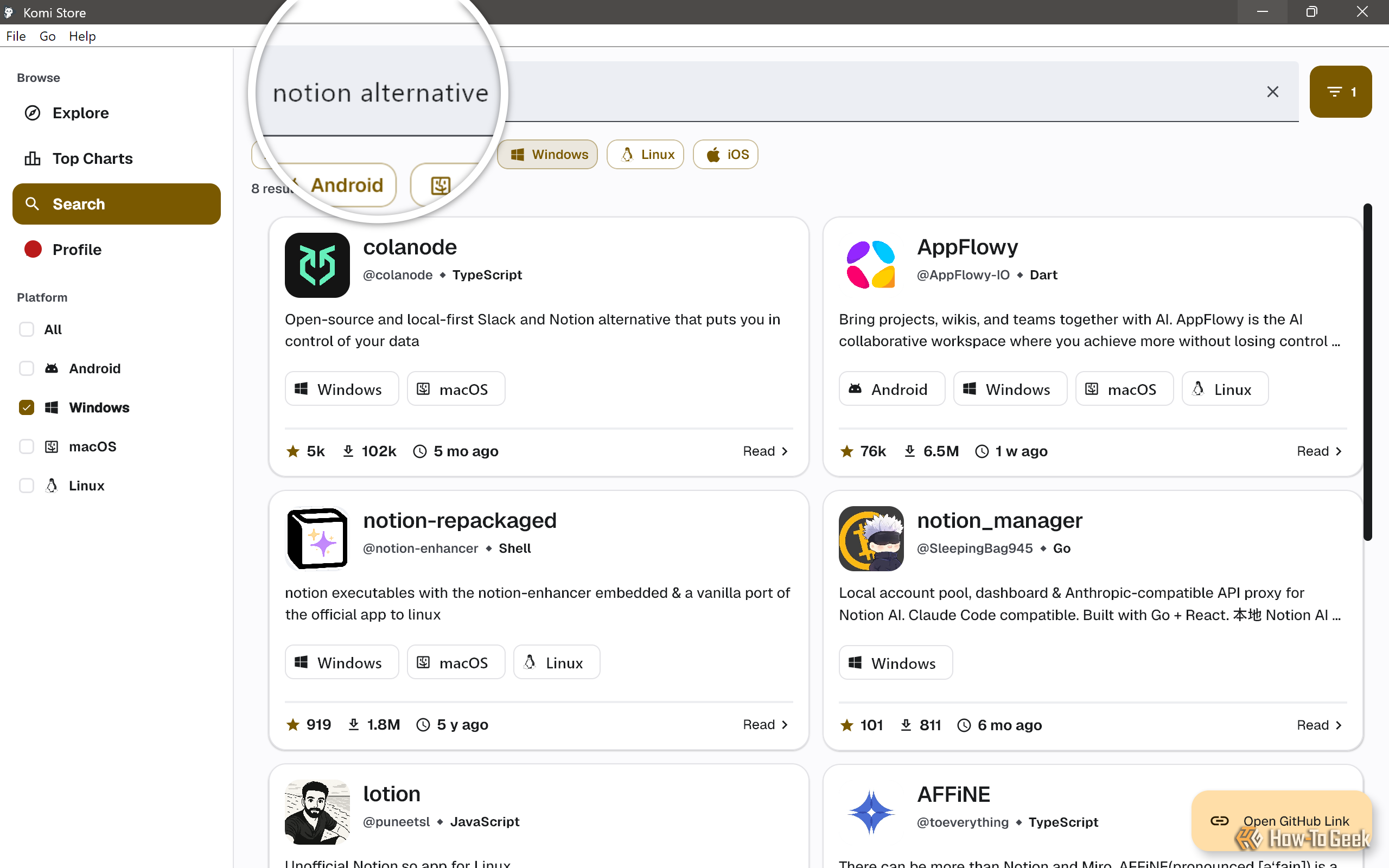
Task: Open the Go menu
Action: (48, 36)
